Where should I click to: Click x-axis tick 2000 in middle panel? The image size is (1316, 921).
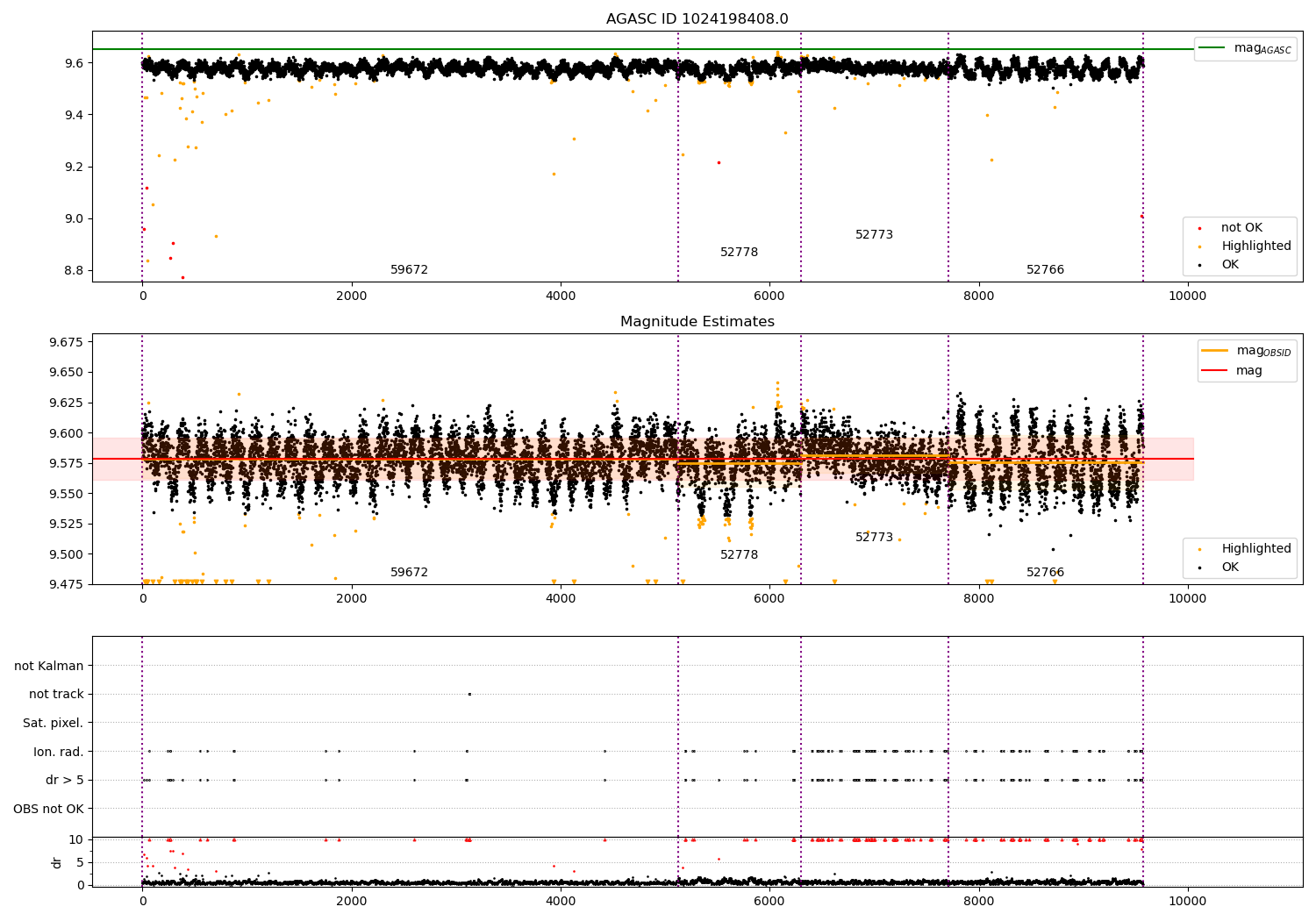tap(352, 599)
